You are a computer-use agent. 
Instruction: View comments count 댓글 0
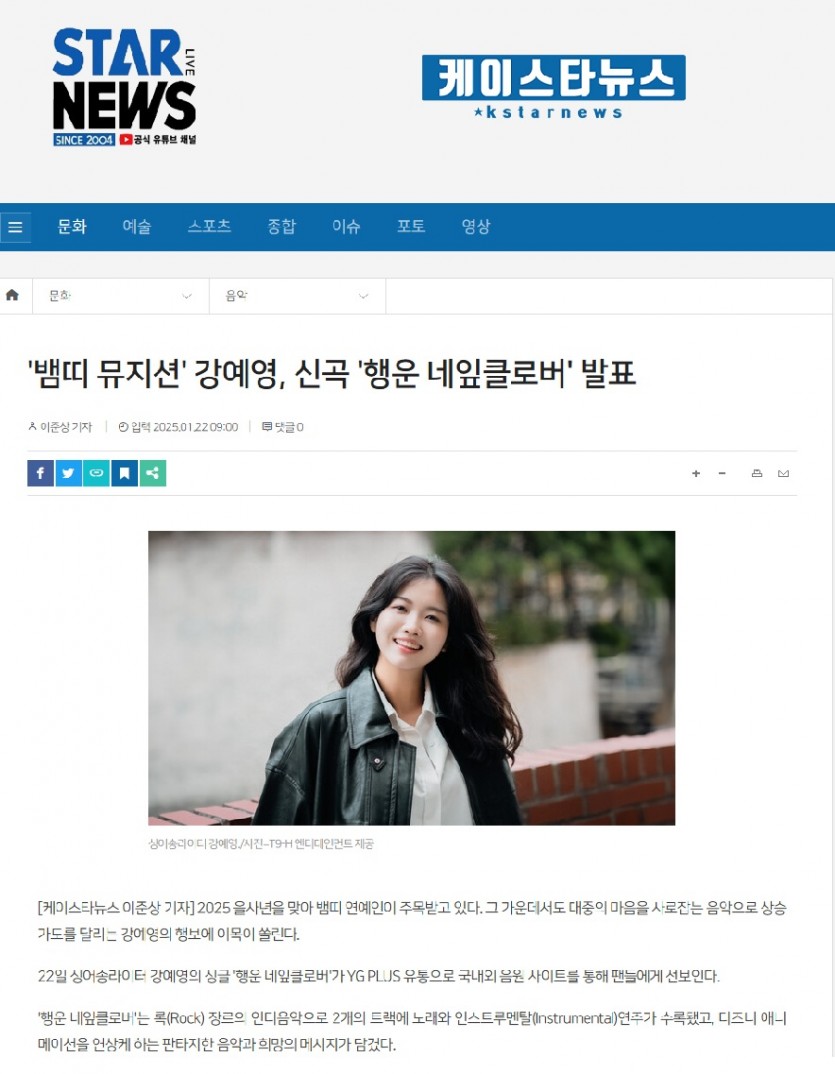pyautogui.click(x=283, y=427)
